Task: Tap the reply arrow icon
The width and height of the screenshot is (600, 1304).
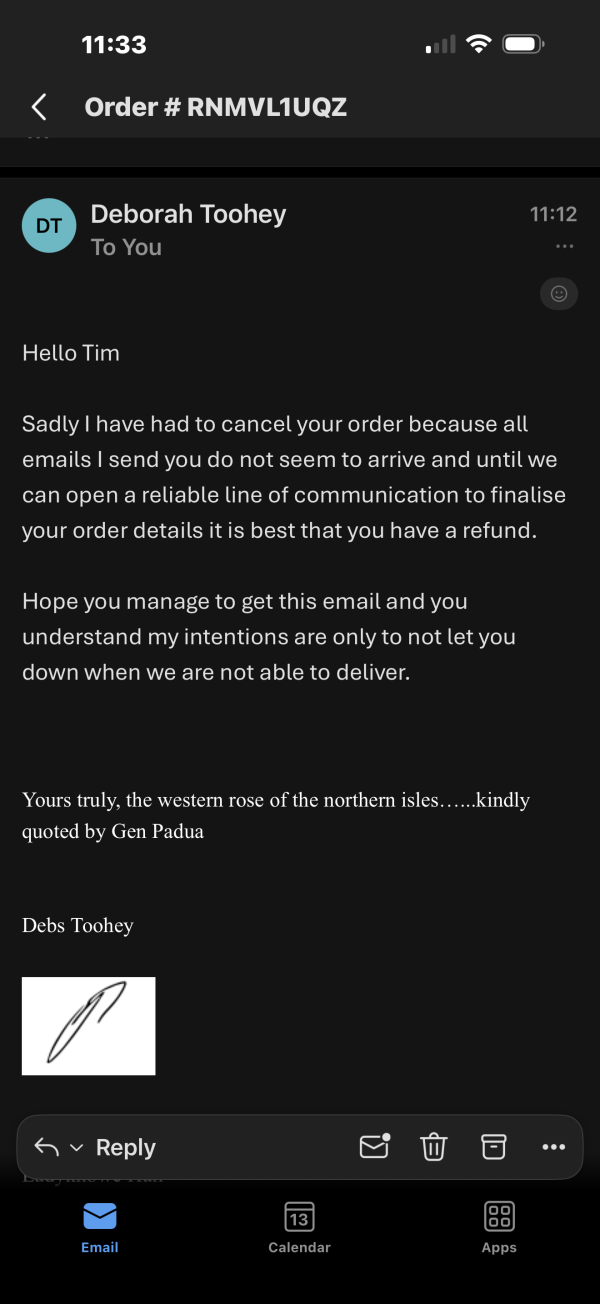Action: pos(46,1147)
